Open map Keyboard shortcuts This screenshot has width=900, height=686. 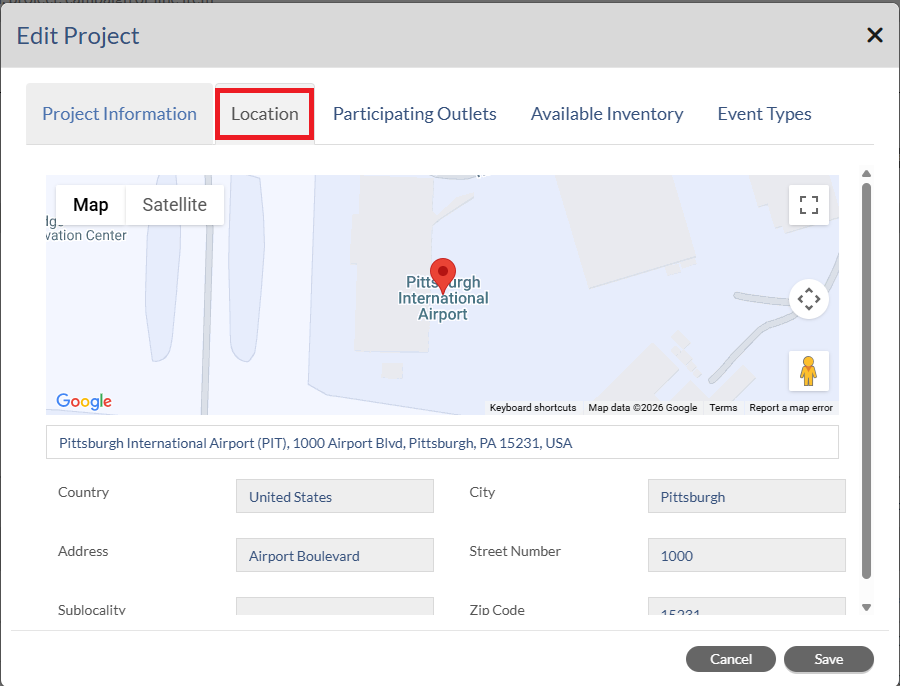pyautogui.click(x=533, y=408)
